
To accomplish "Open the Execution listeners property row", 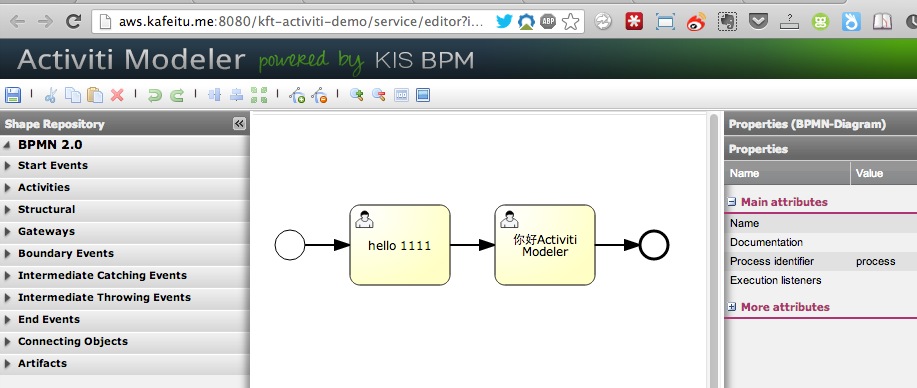I will tap(821, 280).
